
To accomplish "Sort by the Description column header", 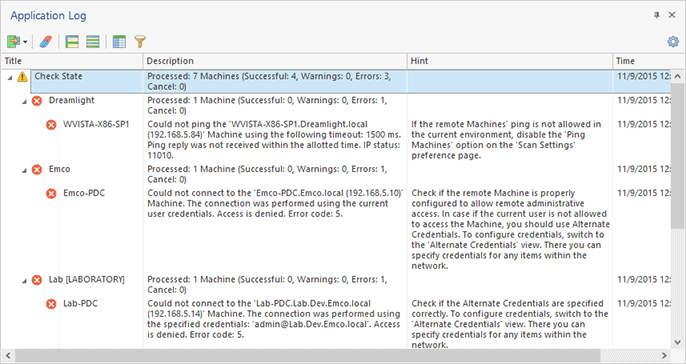I will (x=275, y=61).
